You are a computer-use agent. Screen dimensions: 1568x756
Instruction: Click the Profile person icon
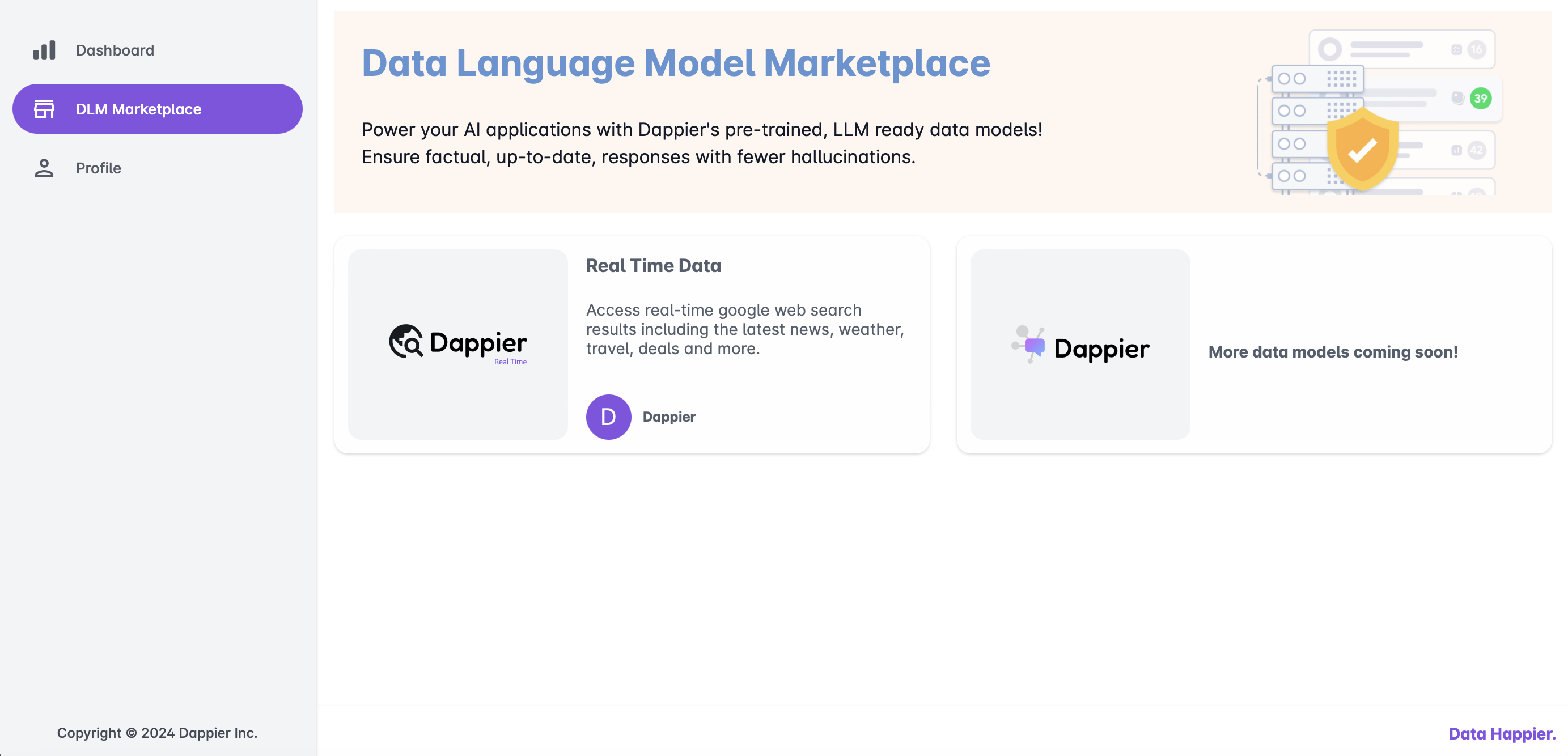(44, 168)
